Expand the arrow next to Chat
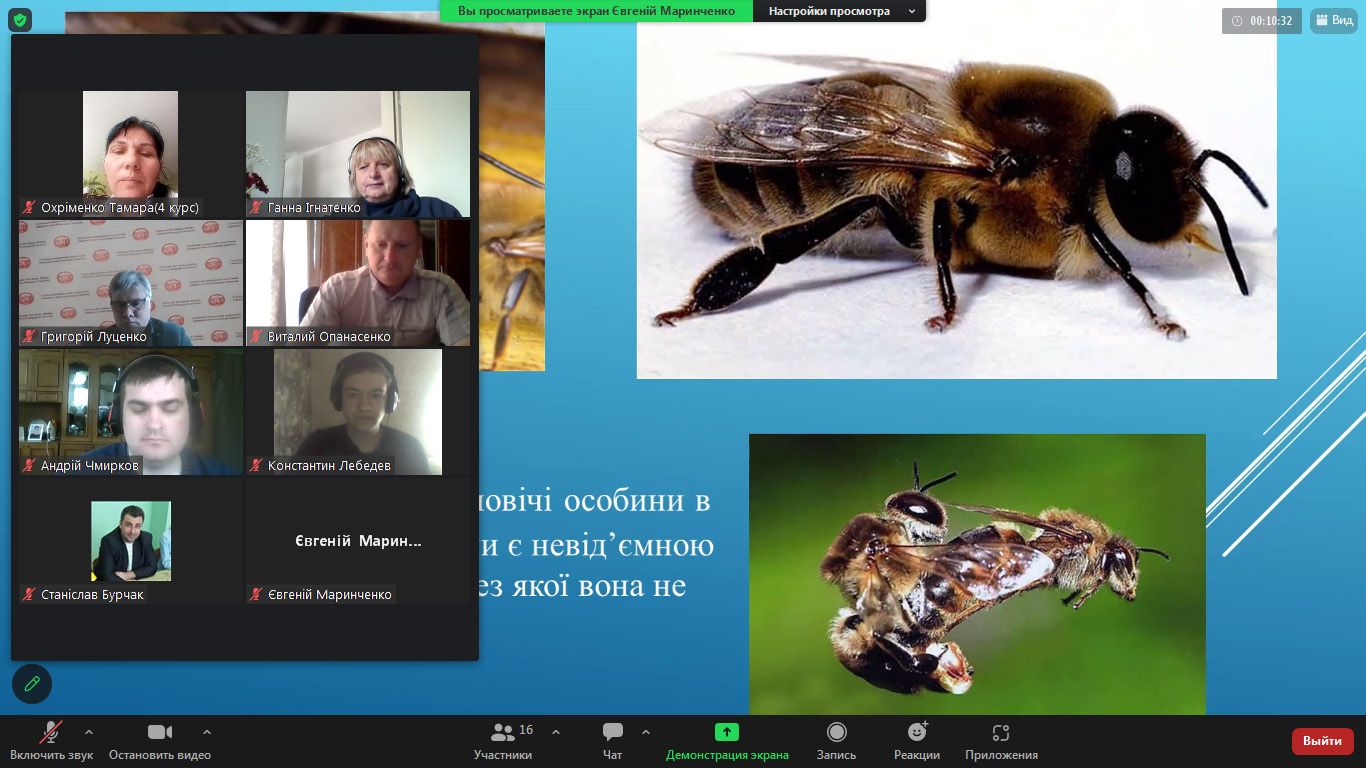Screen dimensions: 1366x768 646,732
